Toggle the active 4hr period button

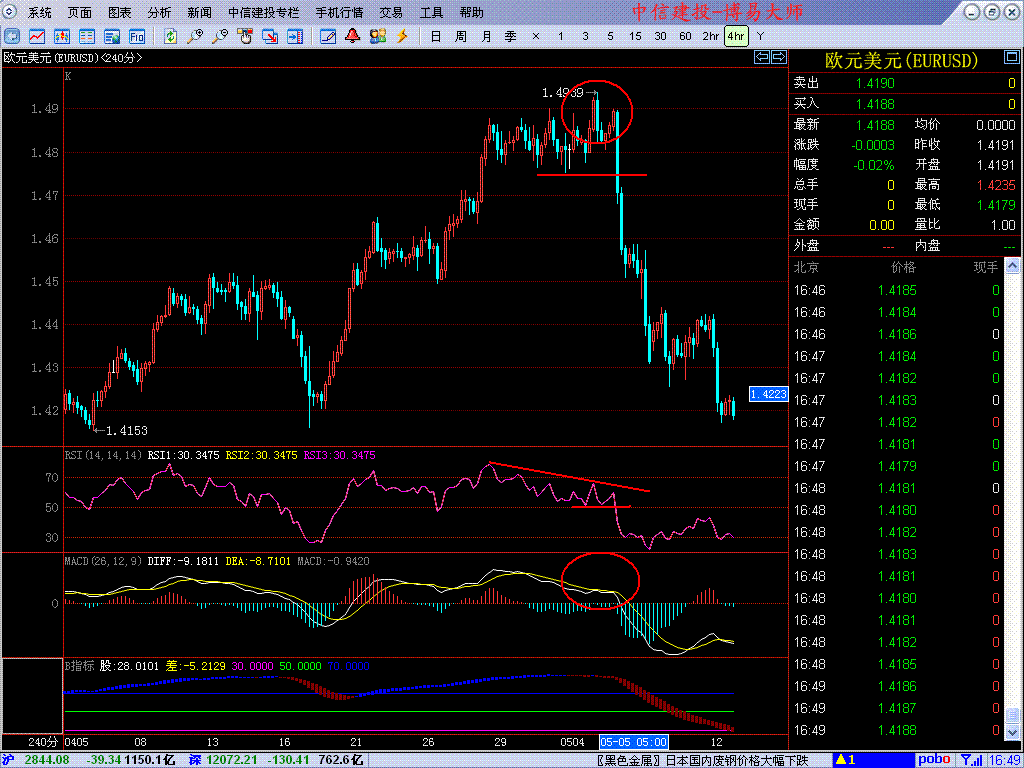pyautogui.click(x=736, y=37)
